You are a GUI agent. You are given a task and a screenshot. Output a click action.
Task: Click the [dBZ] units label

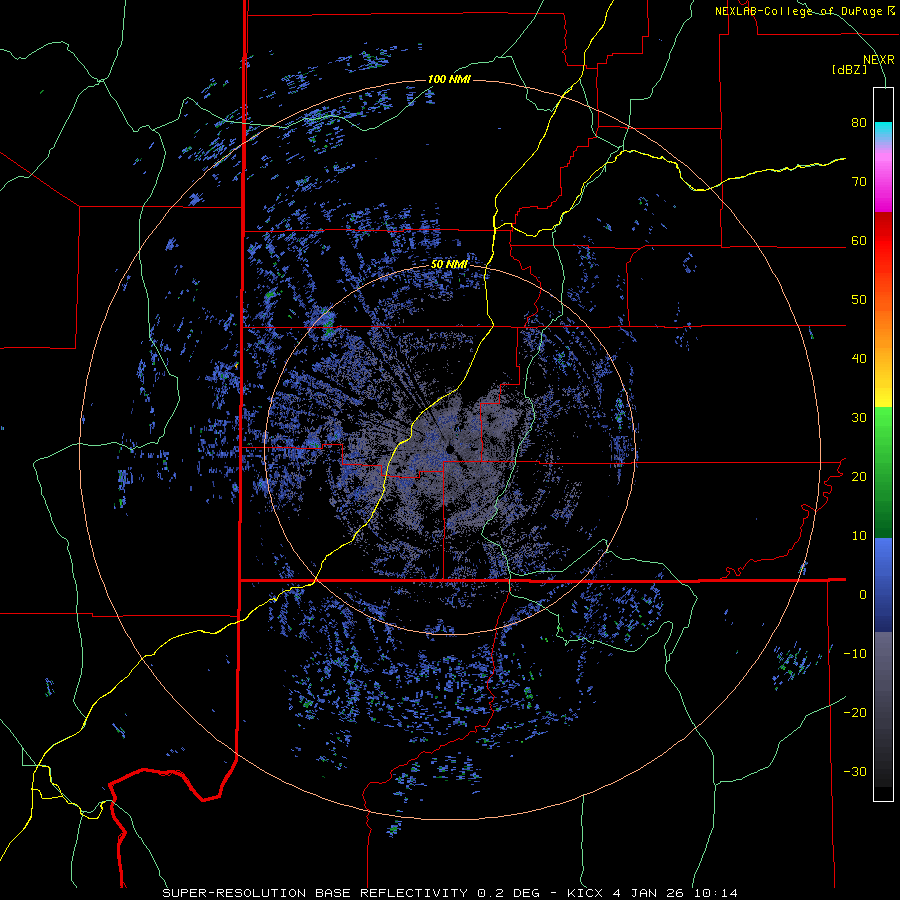[849, 70]
